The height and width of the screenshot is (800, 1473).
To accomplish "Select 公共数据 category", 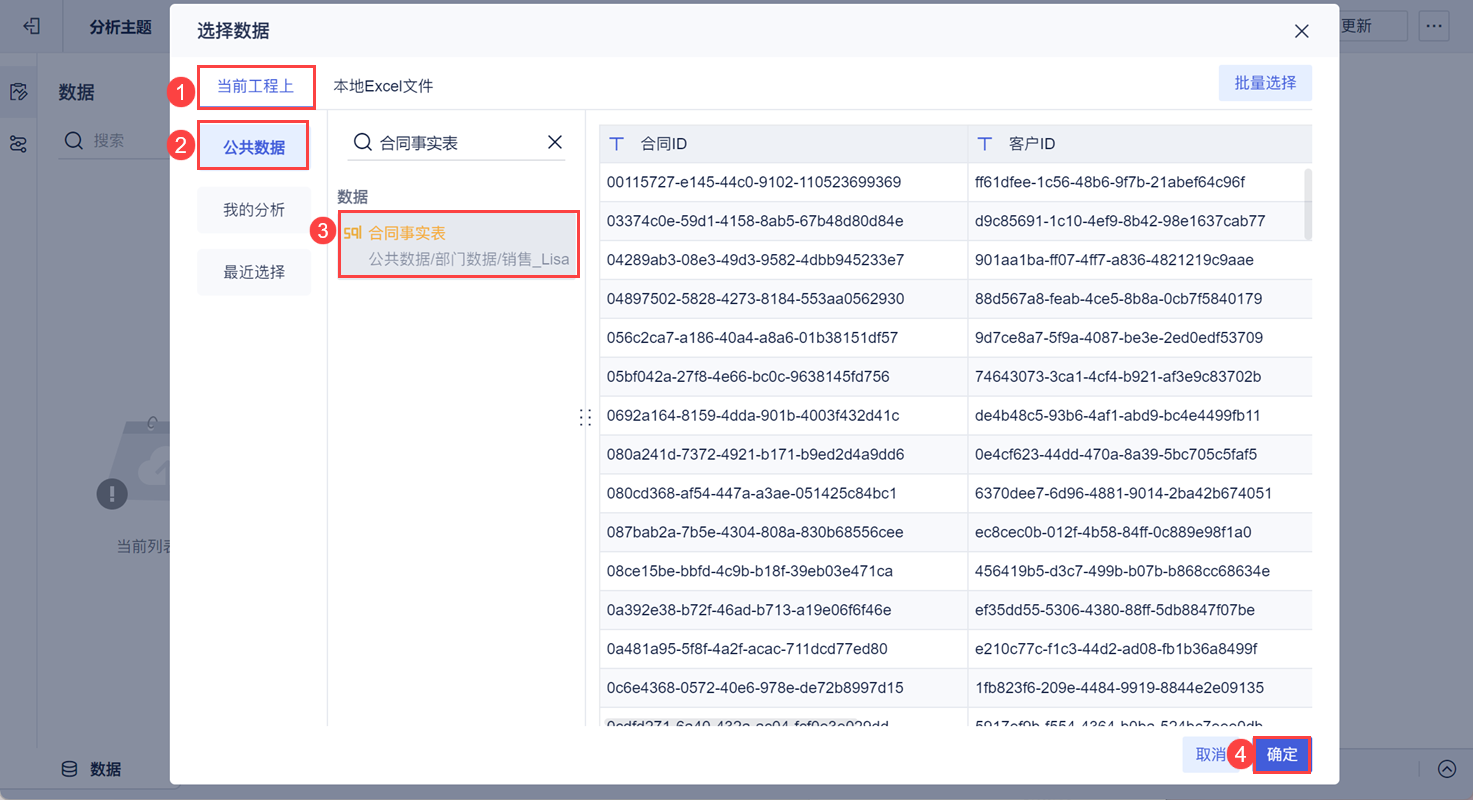I will [254, 147].
